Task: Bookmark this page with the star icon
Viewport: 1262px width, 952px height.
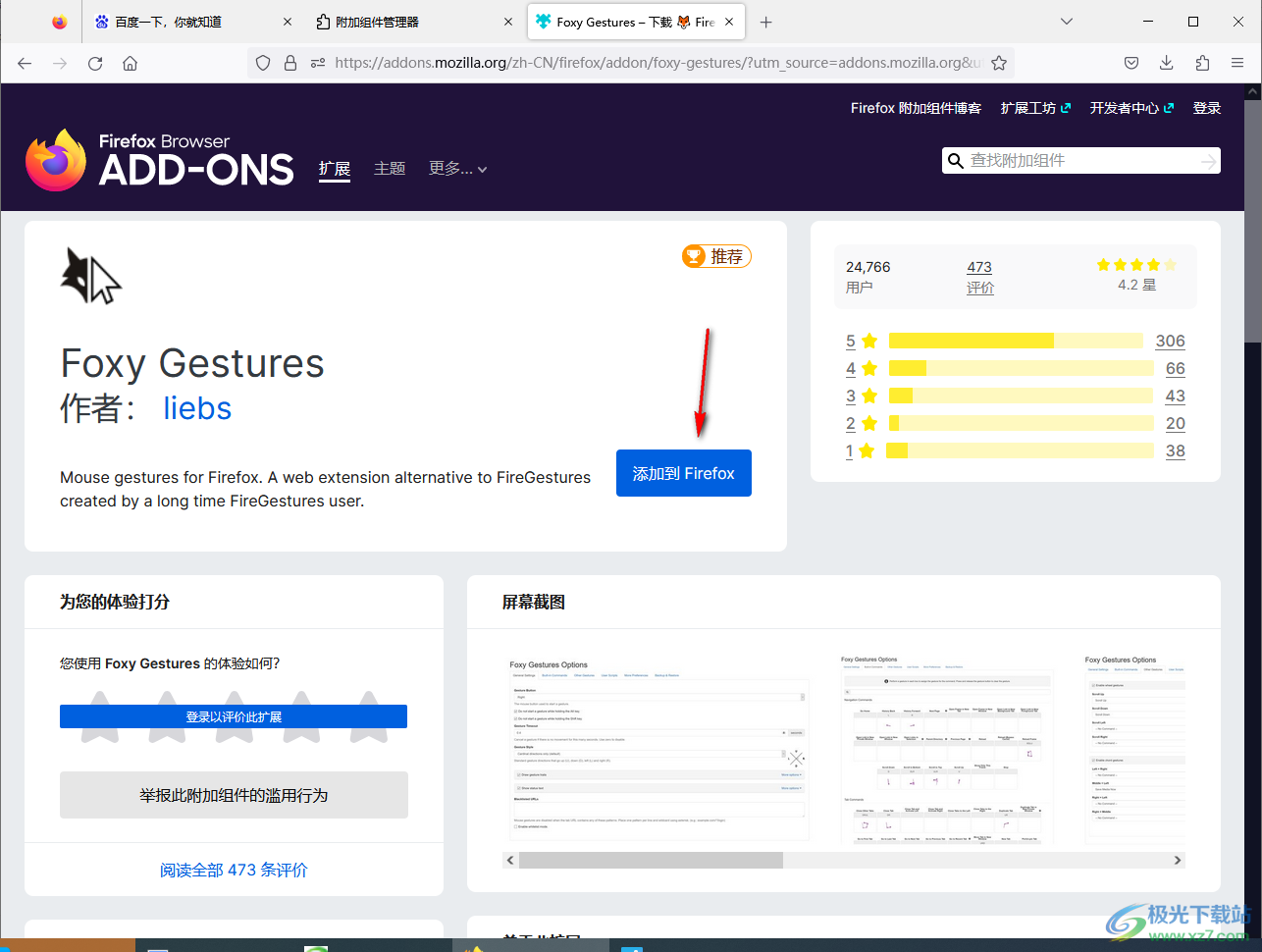Action: point(999,63)
